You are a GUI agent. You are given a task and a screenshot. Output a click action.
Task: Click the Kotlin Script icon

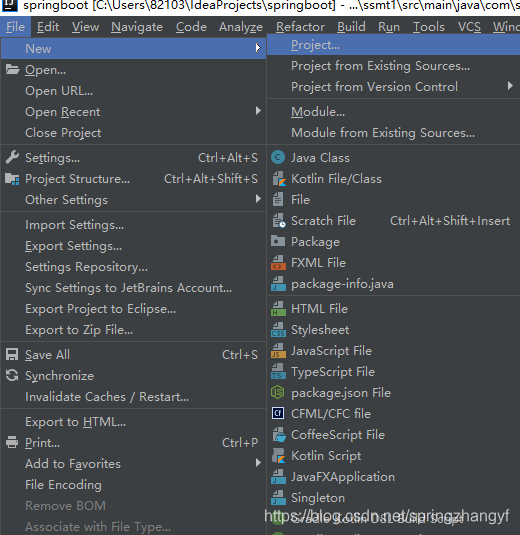click(x=278, y=456)
